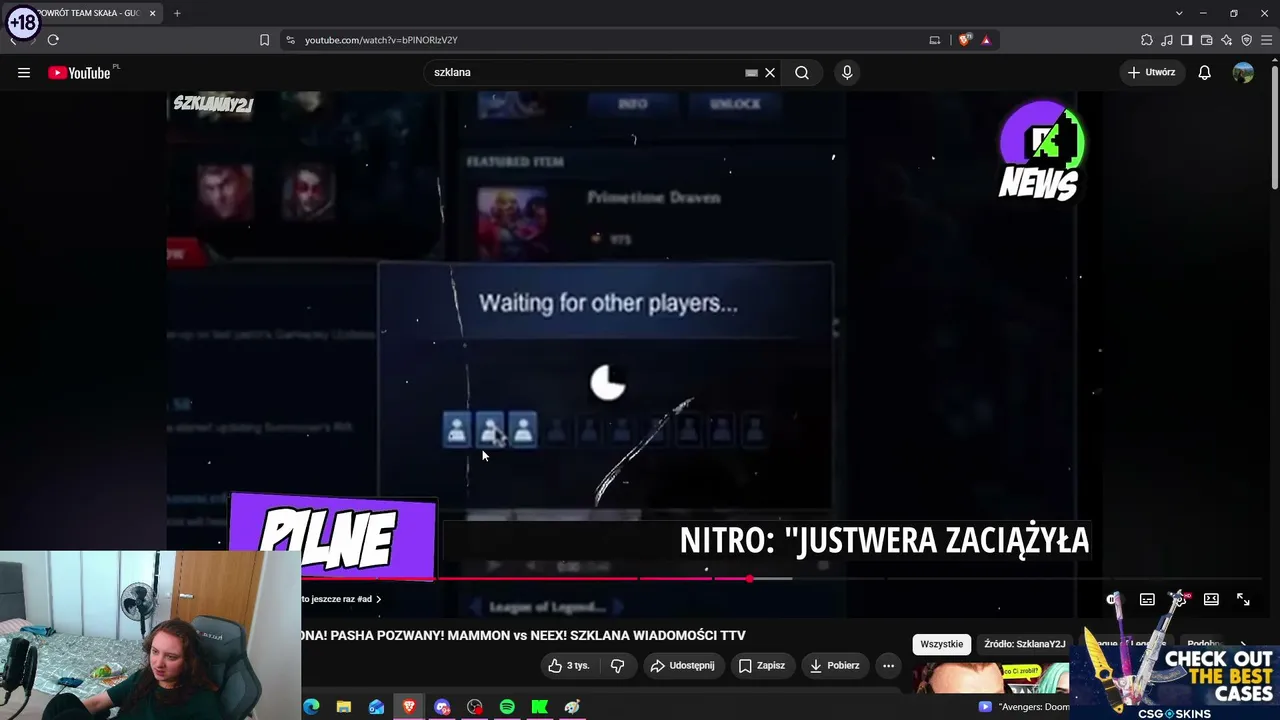This screenshot has height=720, width=1280.
Task: Open the media control music note icon
Action: click(x=1167, y=40)
